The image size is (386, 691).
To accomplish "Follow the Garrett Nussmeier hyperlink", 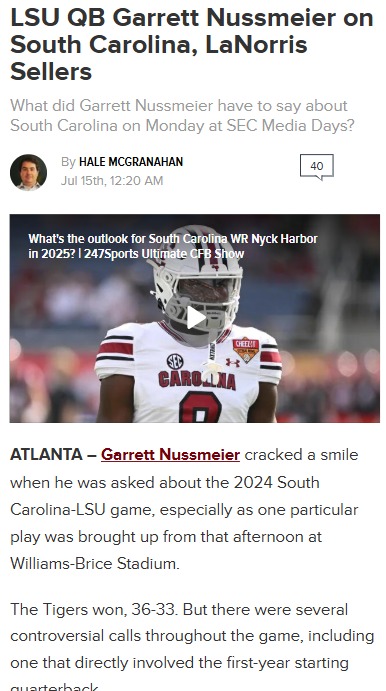I will click(170, 454).
